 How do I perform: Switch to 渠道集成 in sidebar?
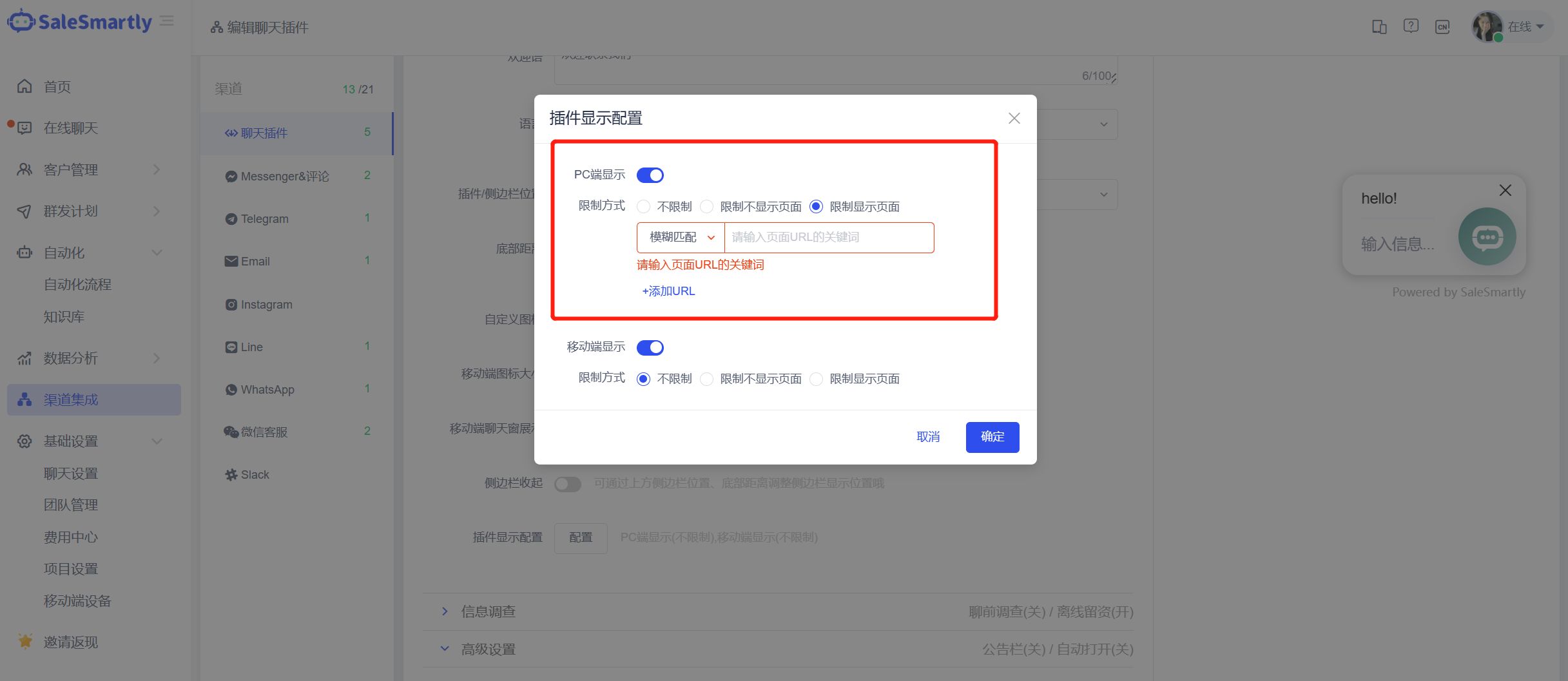click(71, 399)
